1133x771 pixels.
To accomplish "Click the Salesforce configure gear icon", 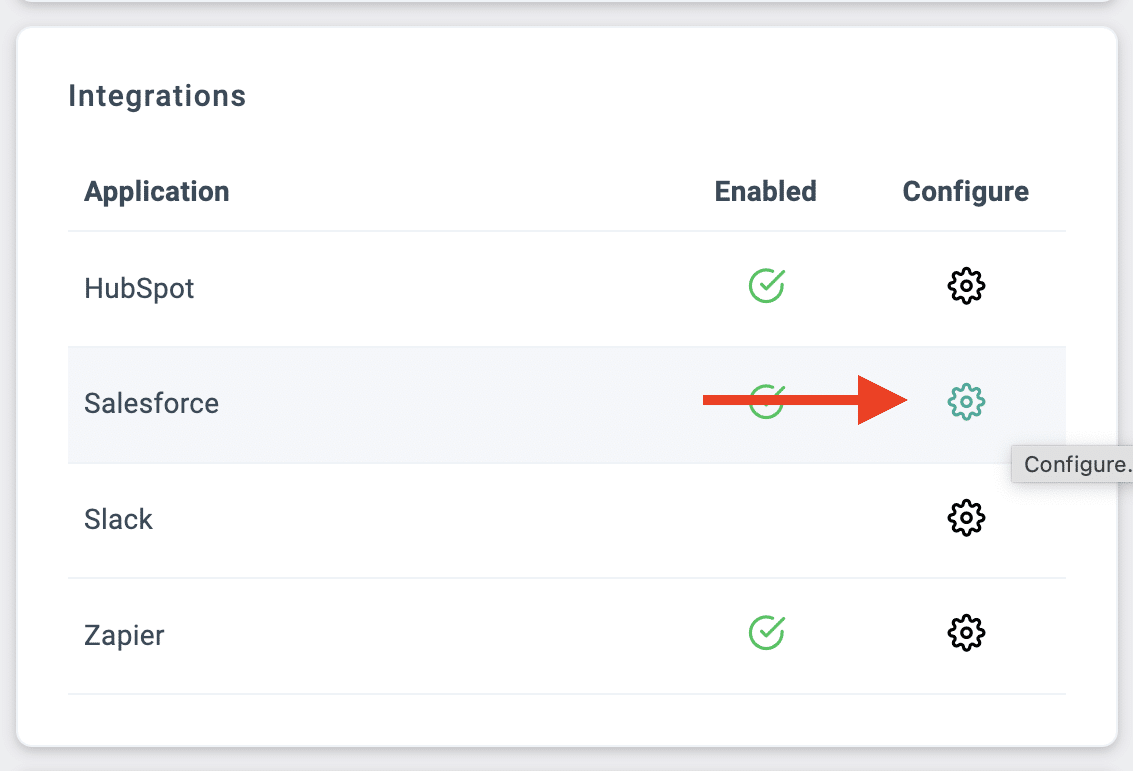I will 966,402.
